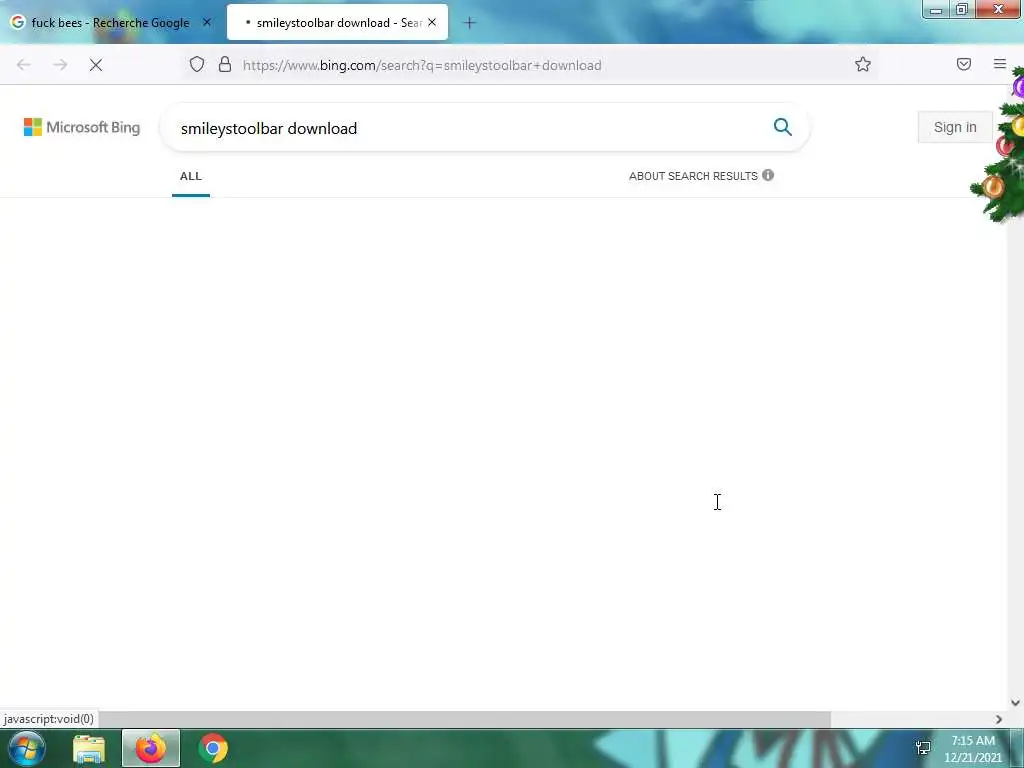Open the clock showing 7:15 AM

(972, 749)
